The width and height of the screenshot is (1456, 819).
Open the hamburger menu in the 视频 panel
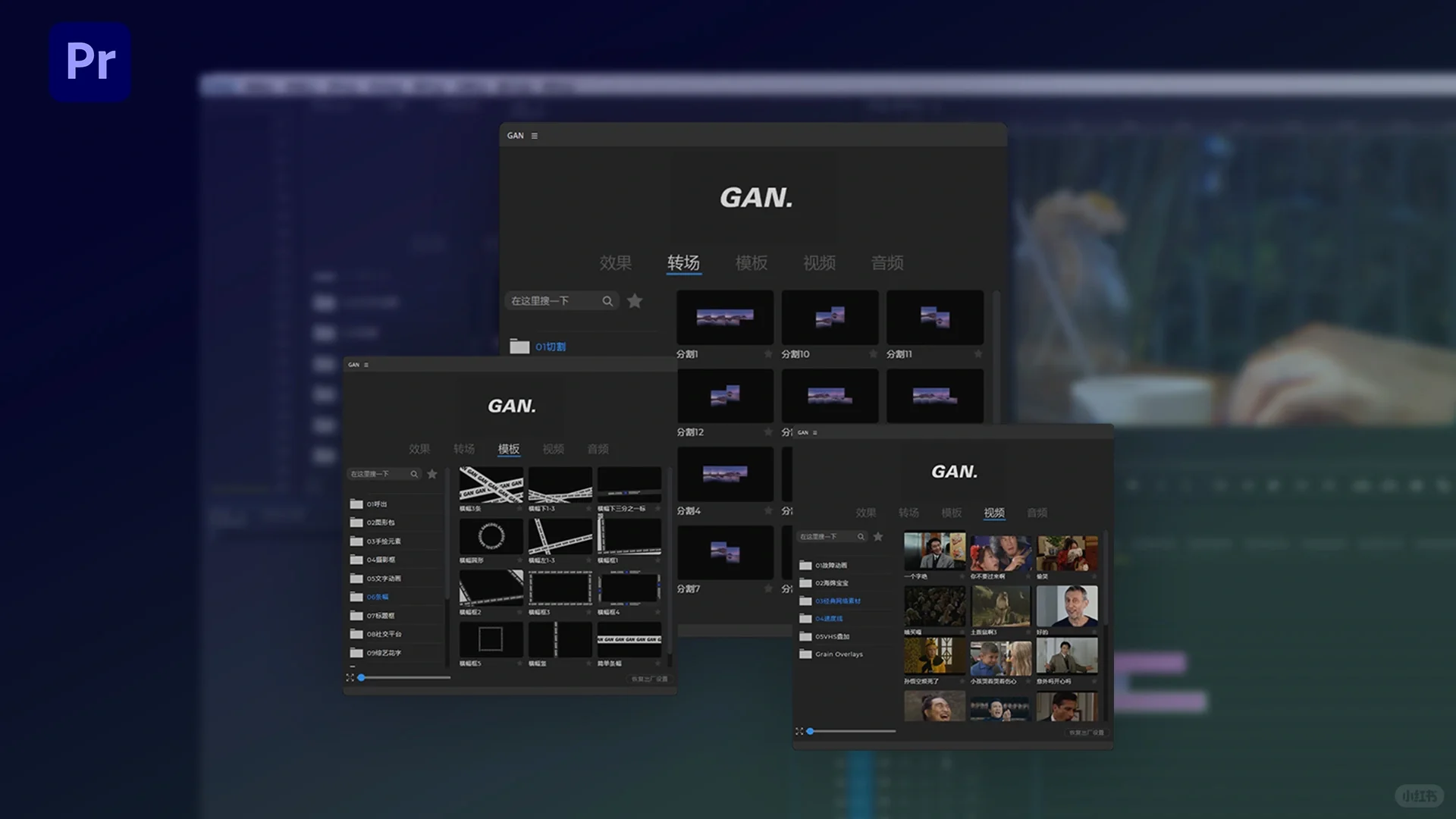[815, 432]
